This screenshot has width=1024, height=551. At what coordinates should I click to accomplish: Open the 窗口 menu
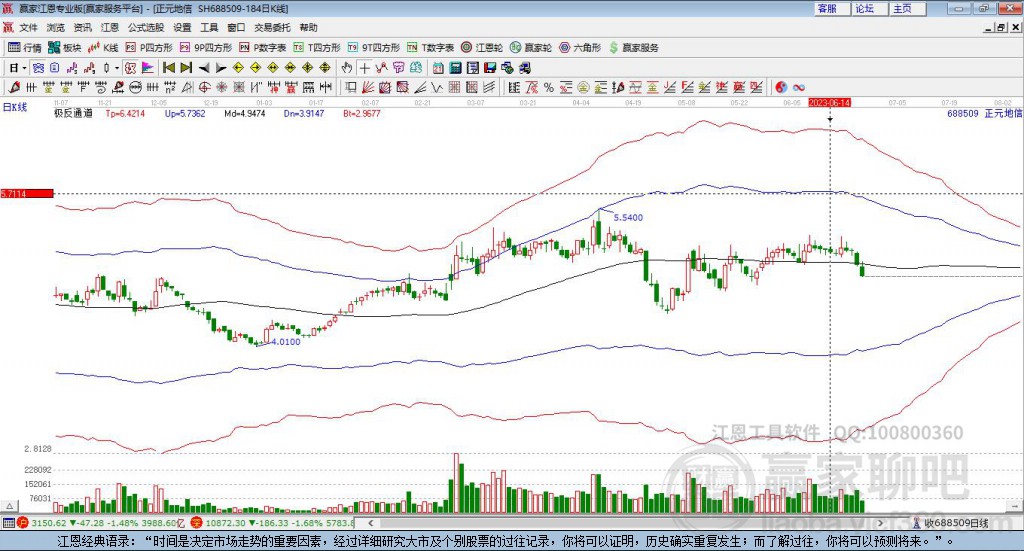pos(236,27)
